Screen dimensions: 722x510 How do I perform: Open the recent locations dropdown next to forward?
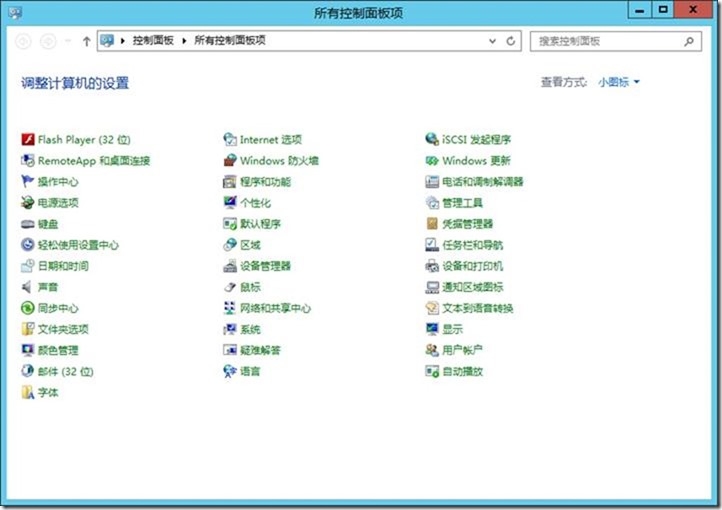68,41
